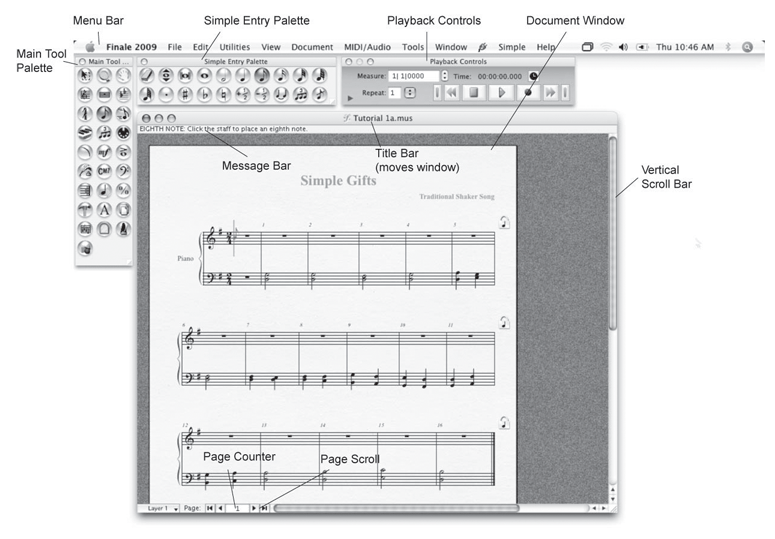Click the page number field
This screenshot has width=775, height=539.
coord(237,508)
